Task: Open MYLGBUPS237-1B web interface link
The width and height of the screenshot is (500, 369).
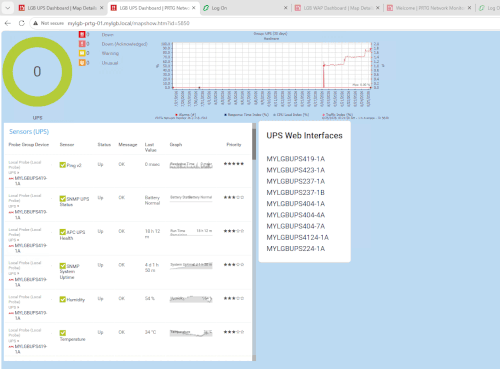Action: [296, 193]
